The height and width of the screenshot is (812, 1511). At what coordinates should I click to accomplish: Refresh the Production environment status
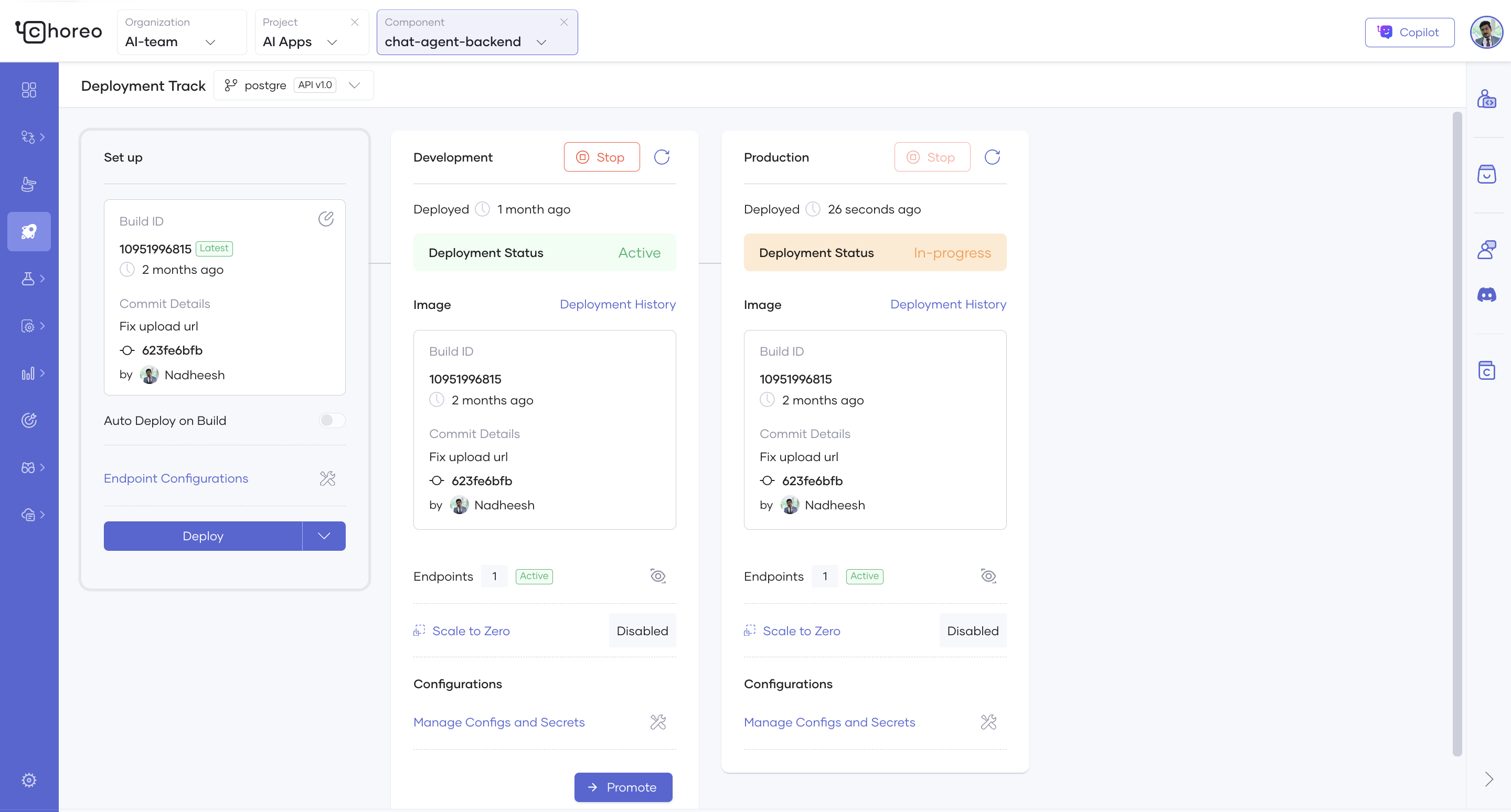[x=992, y=156]
